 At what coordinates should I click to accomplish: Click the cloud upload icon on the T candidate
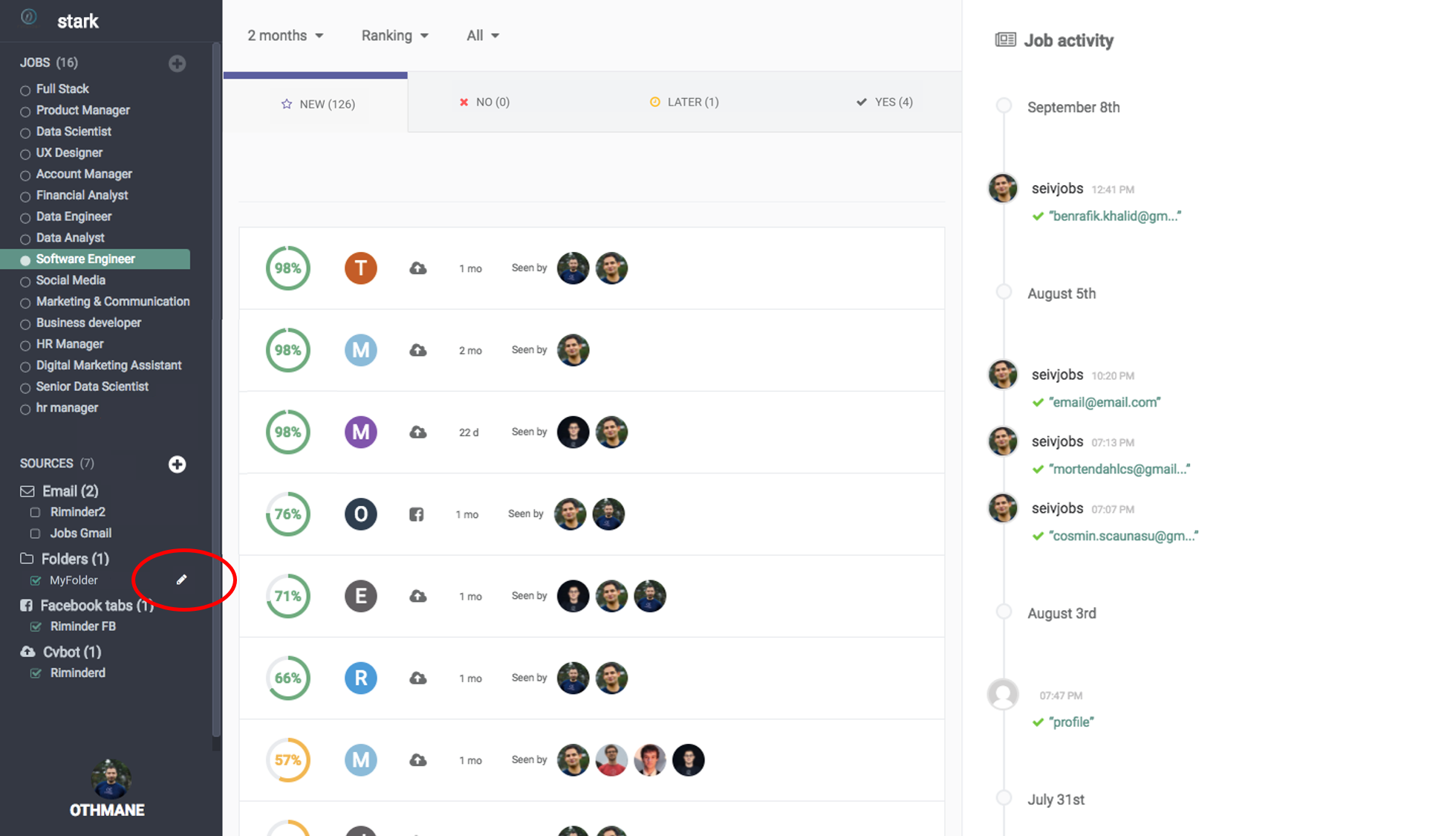point(418,268)
